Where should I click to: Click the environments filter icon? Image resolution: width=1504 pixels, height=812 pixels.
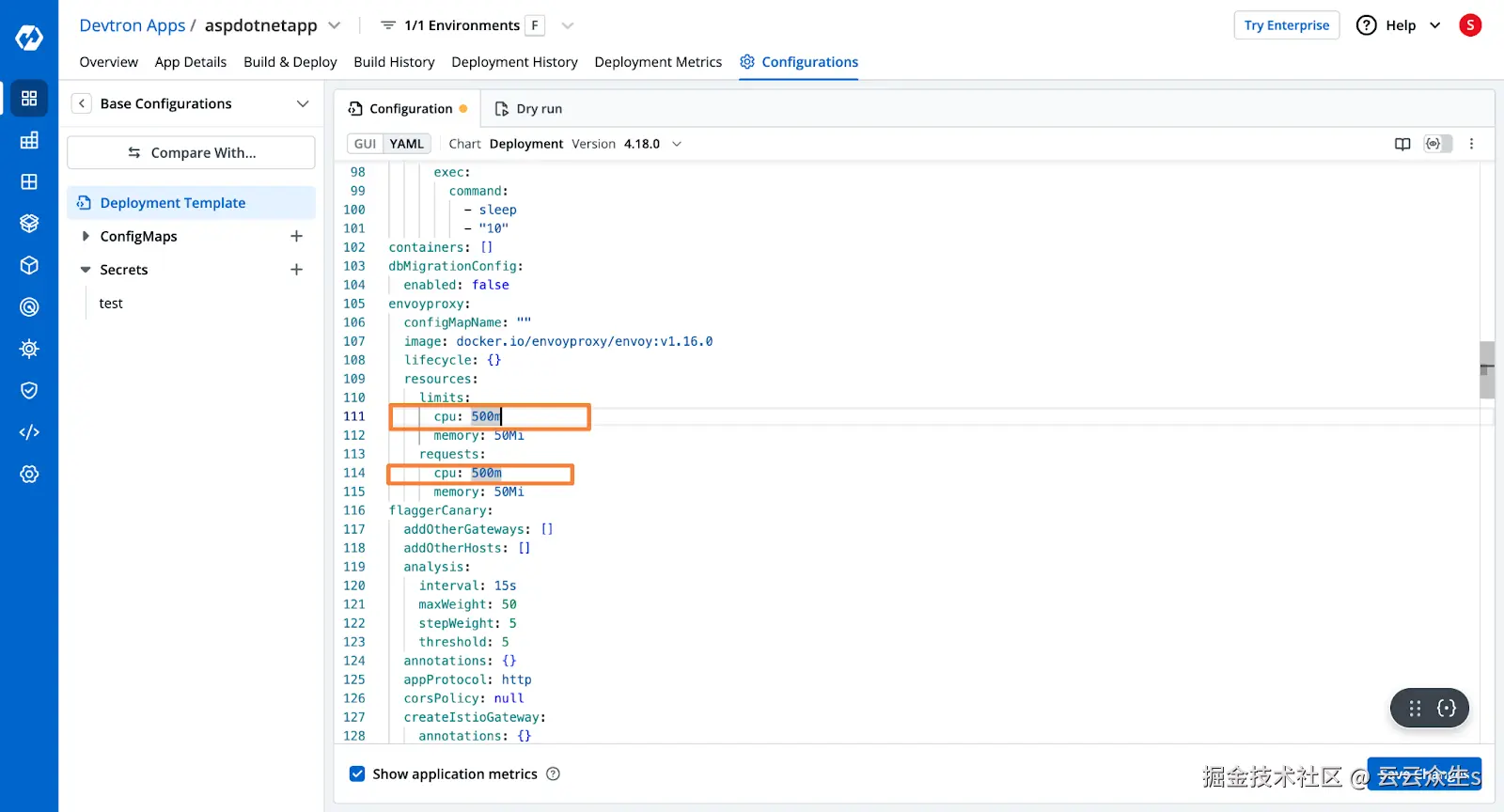388,25
